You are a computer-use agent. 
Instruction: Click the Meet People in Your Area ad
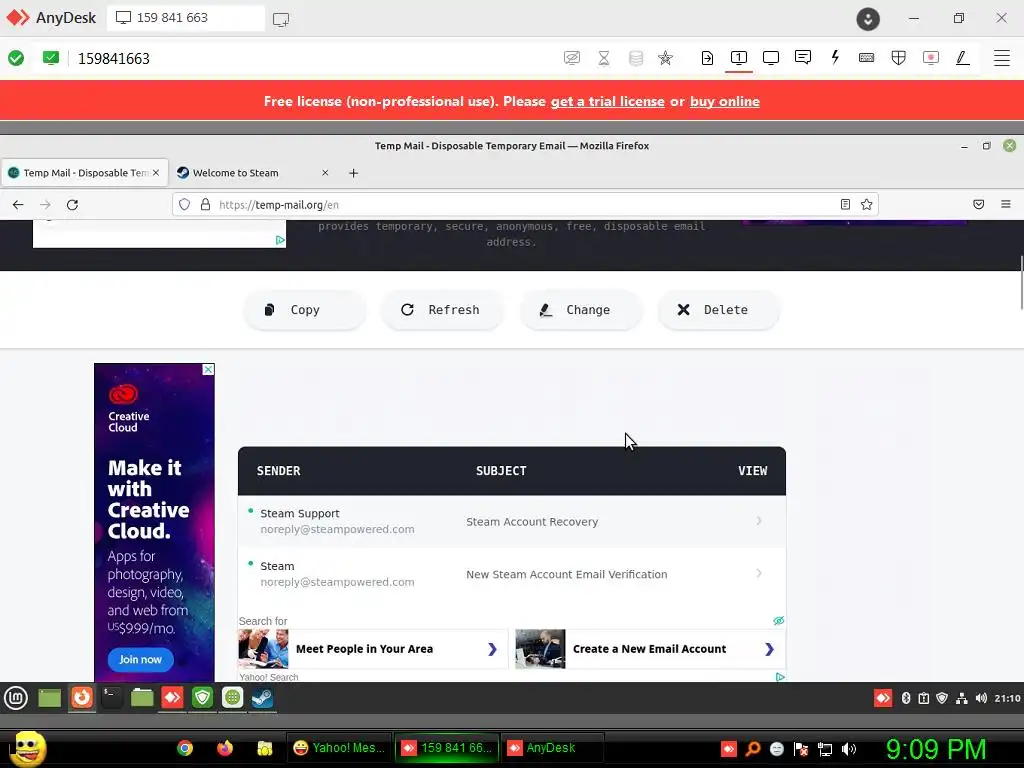[373, 649]
